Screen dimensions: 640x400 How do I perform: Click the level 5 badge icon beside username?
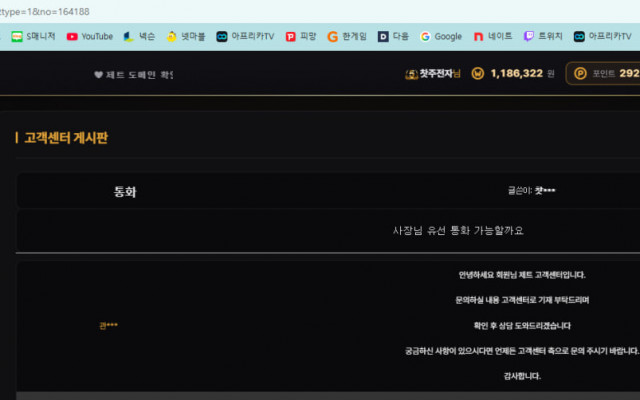(411, 74)
